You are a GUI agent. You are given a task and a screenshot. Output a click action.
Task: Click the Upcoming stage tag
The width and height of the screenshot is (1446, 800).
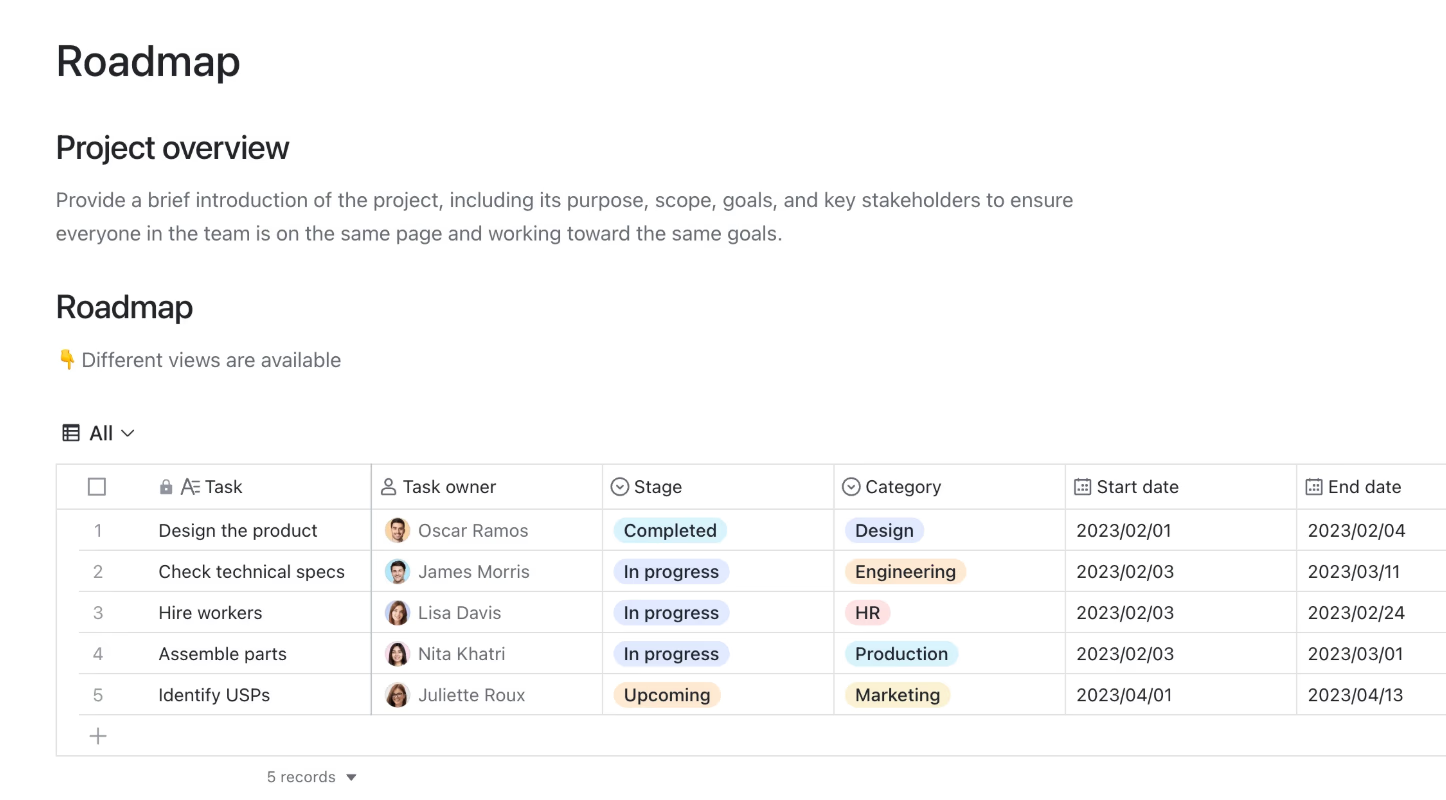[x=667, y=695]
